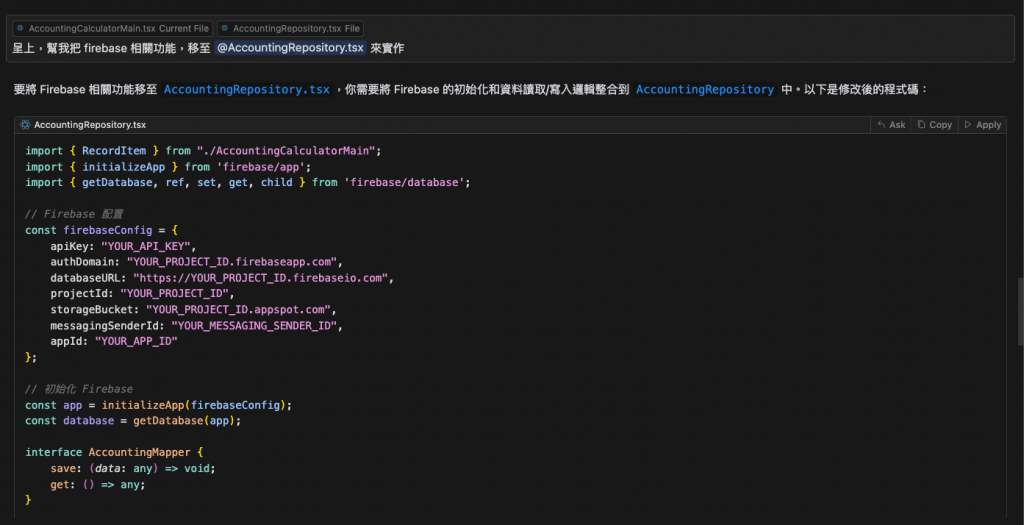The image size is (1024, 525).
Task: Click "YOUR_PROJECT_ID" projectId value
Action: tap(174, 293)
